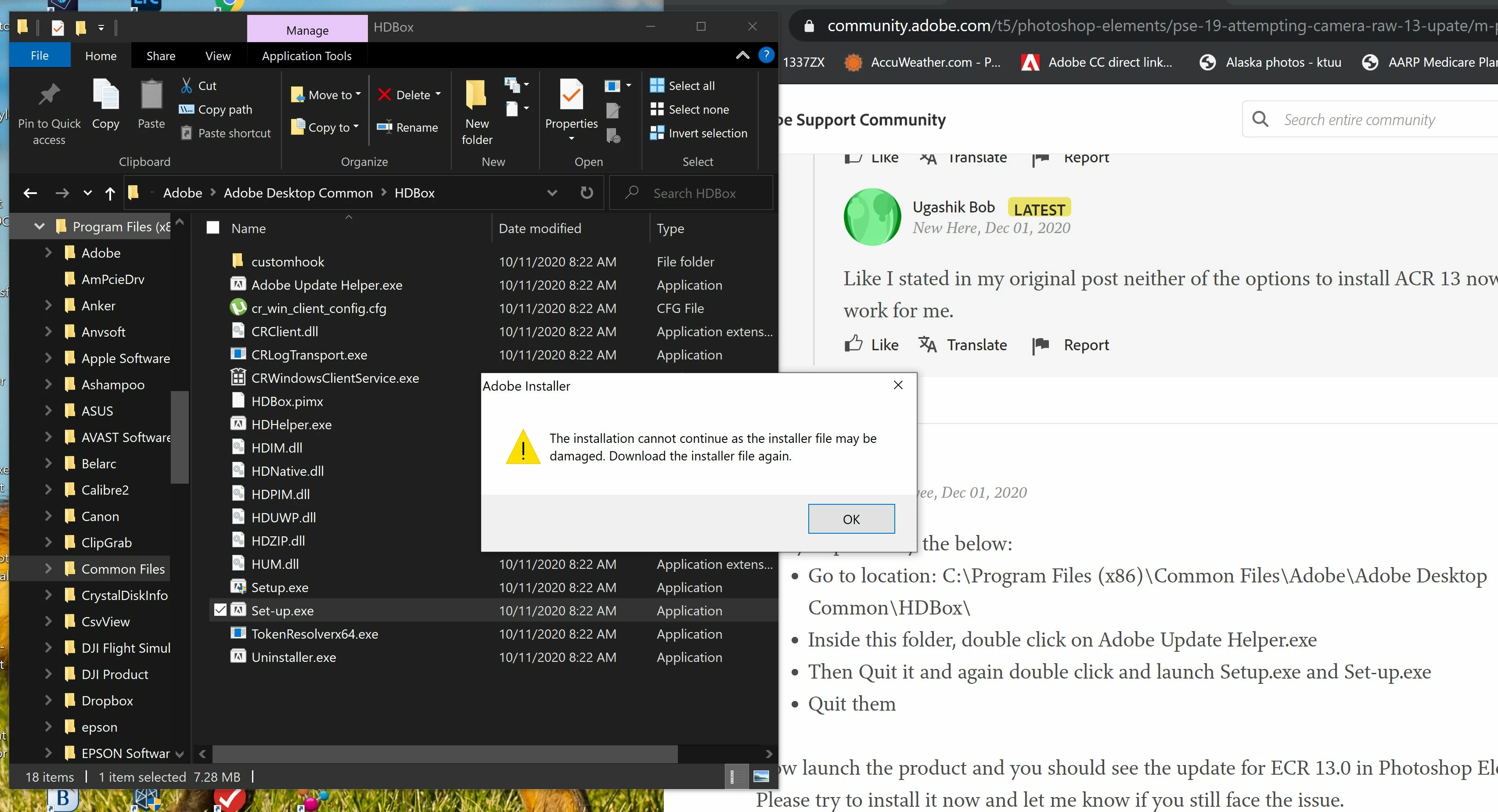Screen dimensions: 1498x812
Task: Open the Explorer help question mark icon
Action: pyautogui.click(x=766, y=55)
